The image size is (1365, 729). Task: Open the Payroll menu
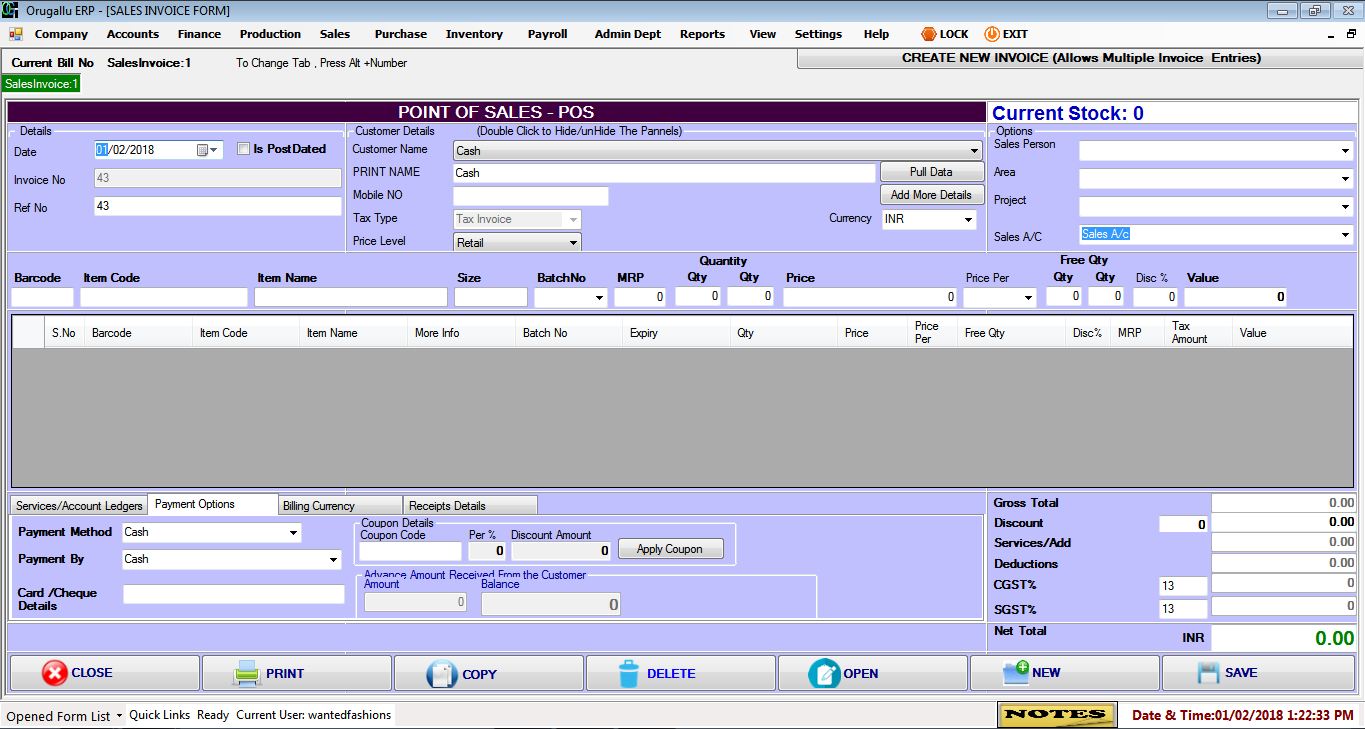coord(547,34)
